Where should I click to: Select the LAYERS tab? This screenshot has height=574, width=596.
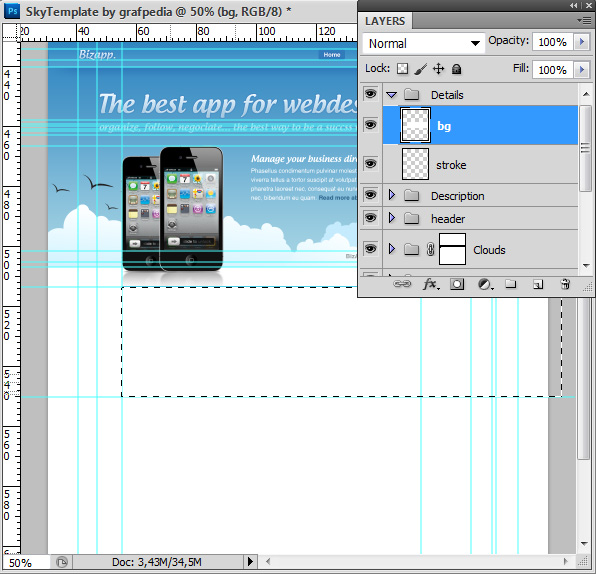click(385, 21)
